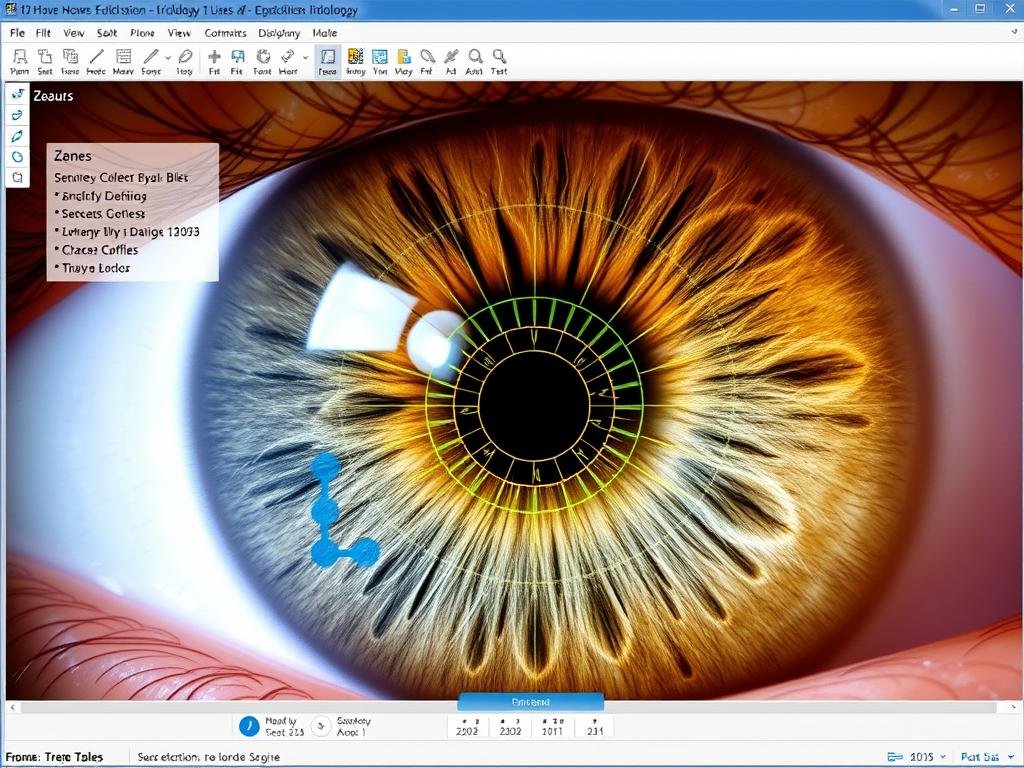Click the 231 value field

(x=595, y=727)
